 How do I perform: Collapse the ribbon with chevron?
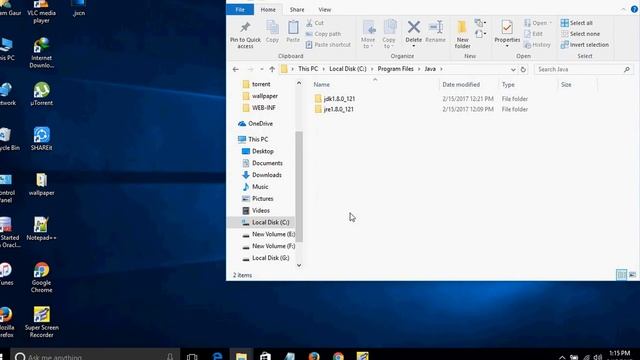click(x=623, y=9)
